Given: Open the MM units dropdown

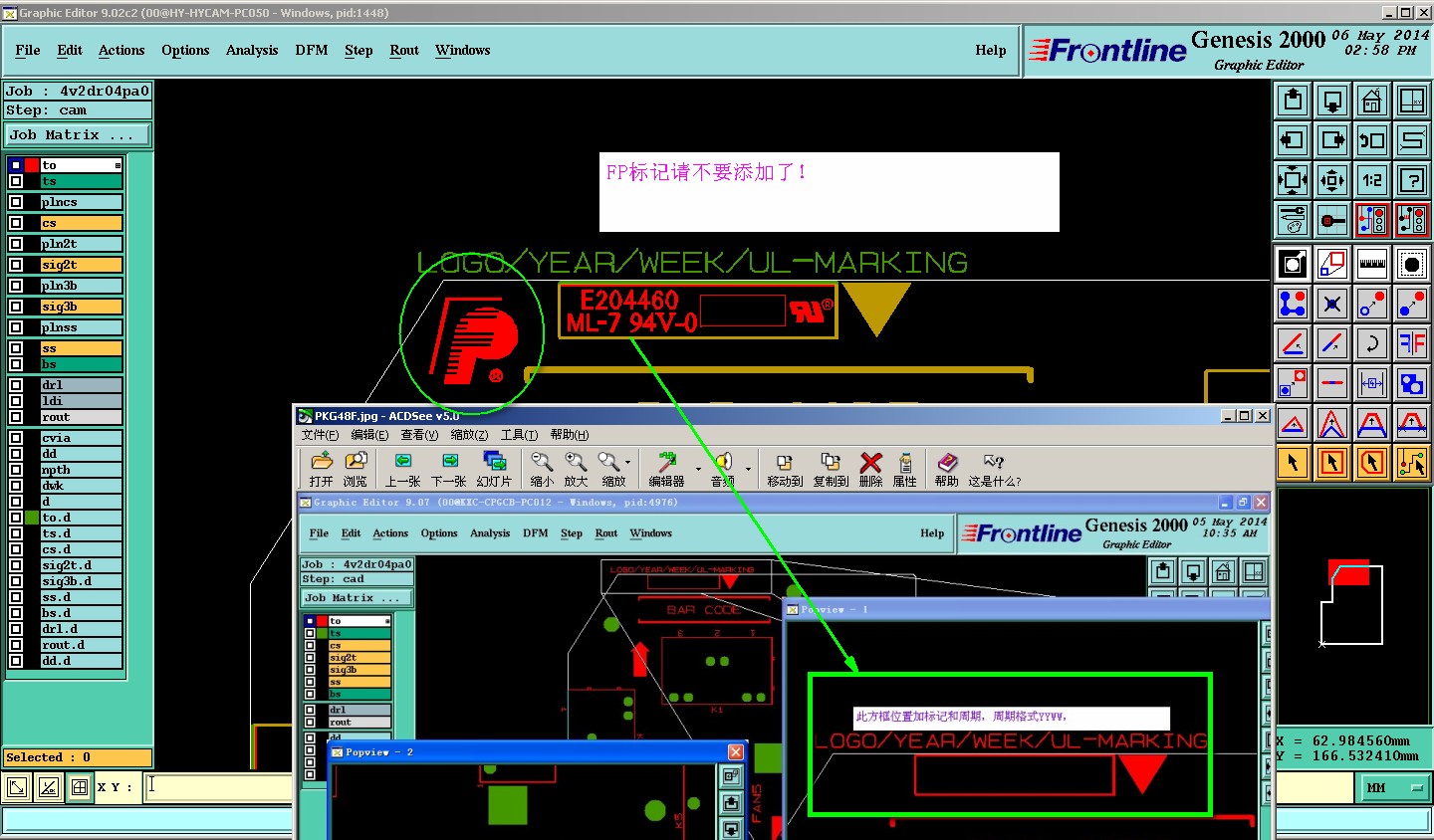Looking at the screenshot, I should [x=1395, y=787].
